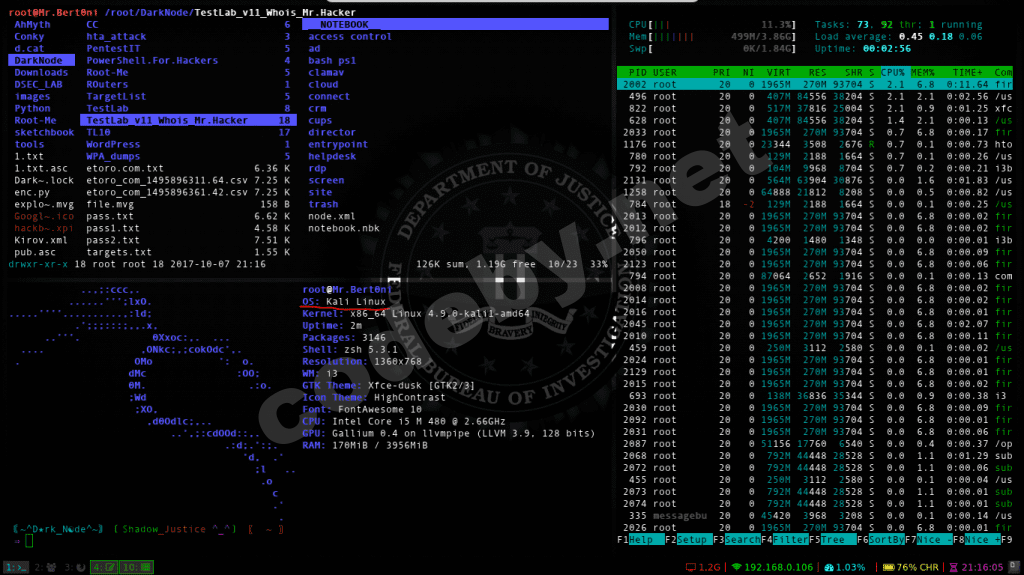Sort htop by the MEM% column header

coord(922,73)
